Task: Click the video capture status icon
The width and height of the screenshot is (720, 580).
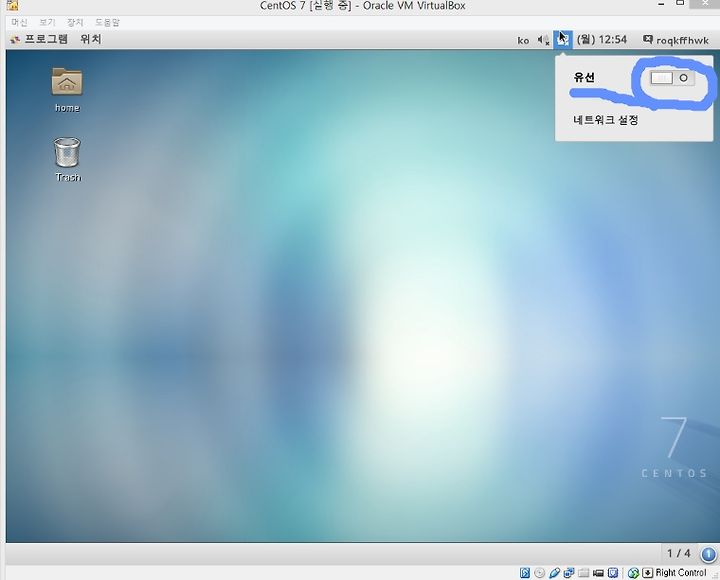Action: [x=598, y=573]
